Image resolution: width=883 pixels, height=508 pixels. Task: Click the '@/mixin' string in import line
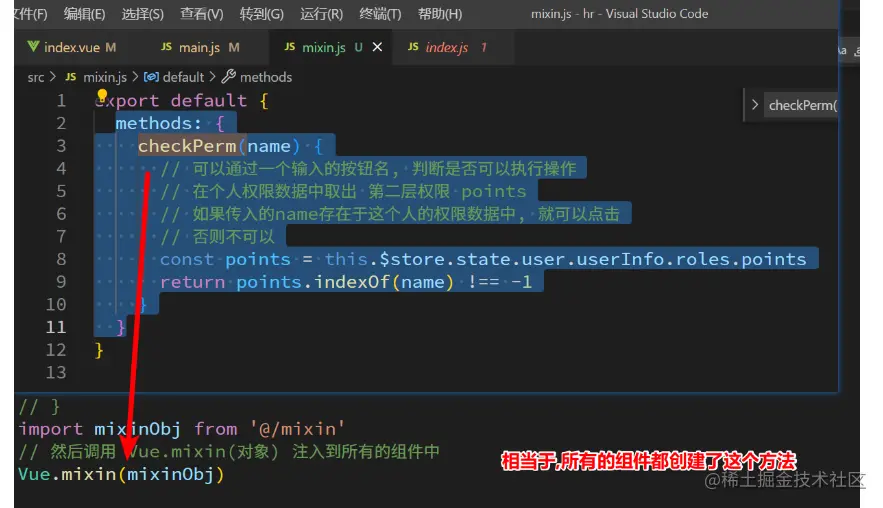tap(297, 429)
